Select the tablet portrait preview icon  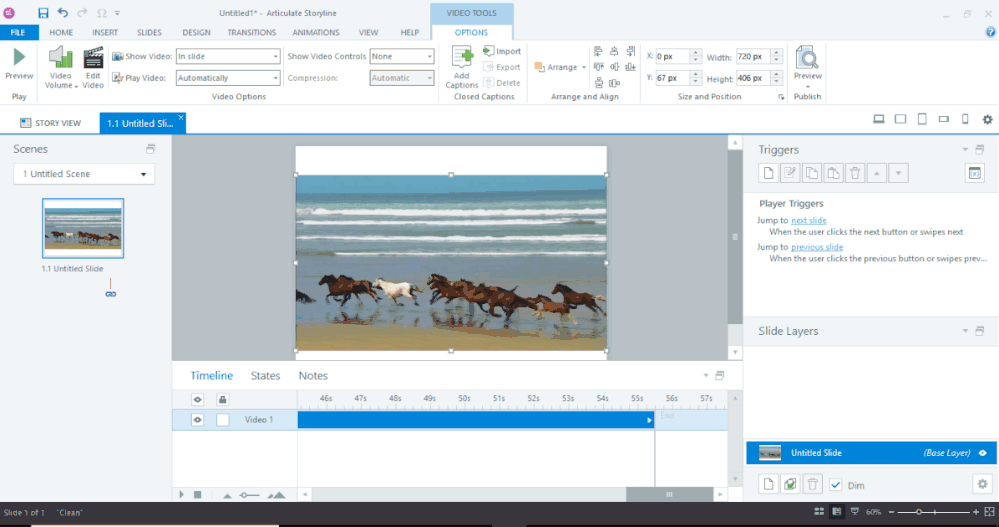click(x=922, y=119)
